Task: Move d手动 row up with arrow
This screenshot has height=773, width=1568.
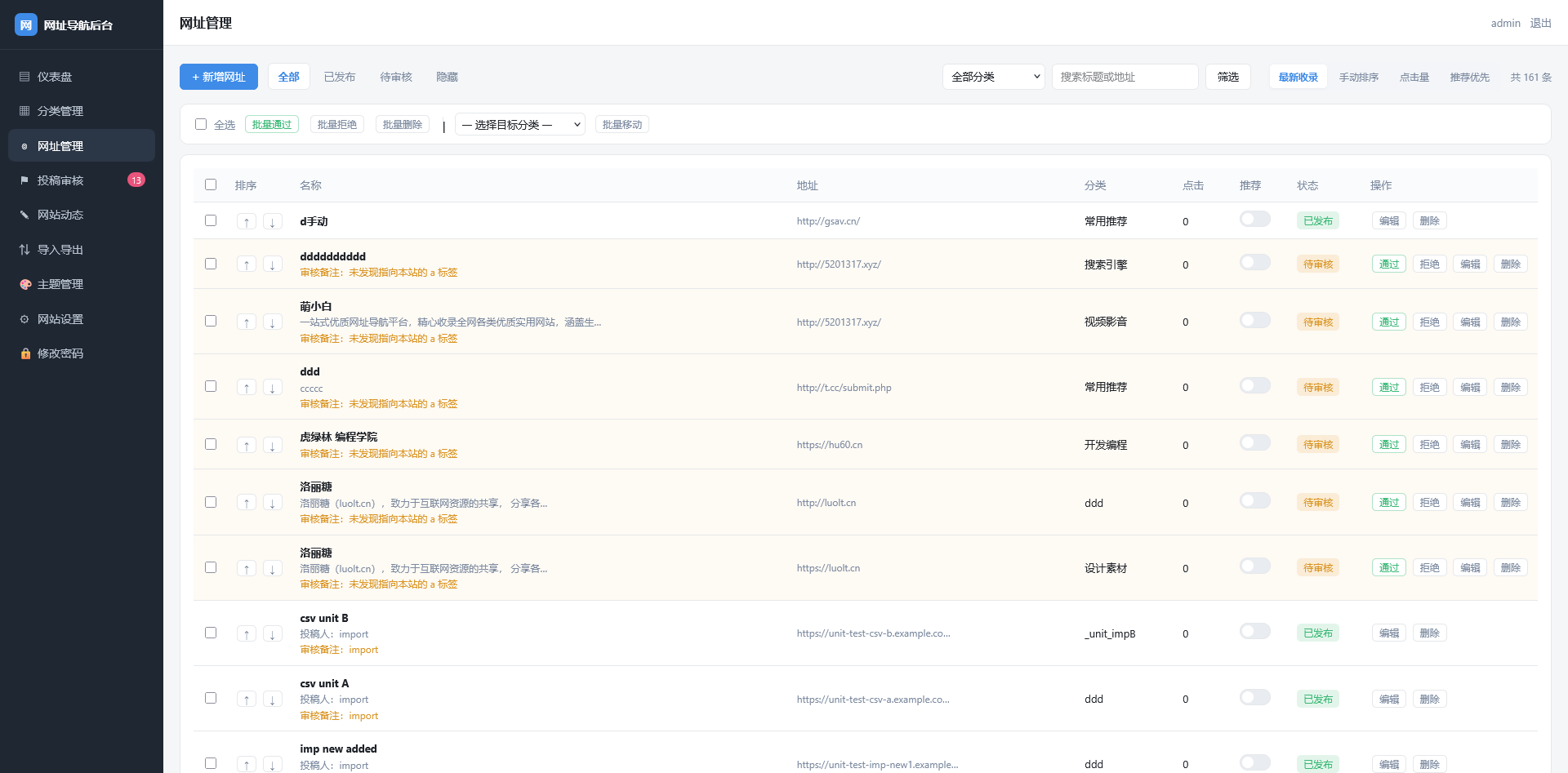Action: (x=247, y=221)
